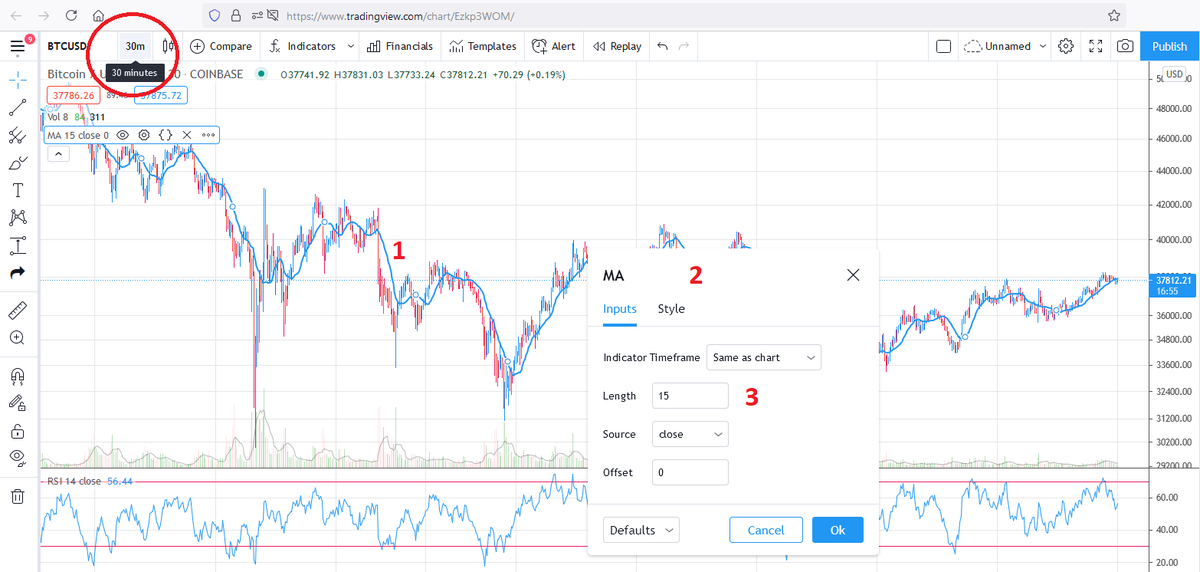Select the ruler measure tool
This screenshot has height=572, width=1200.
[x=17, y=310]
